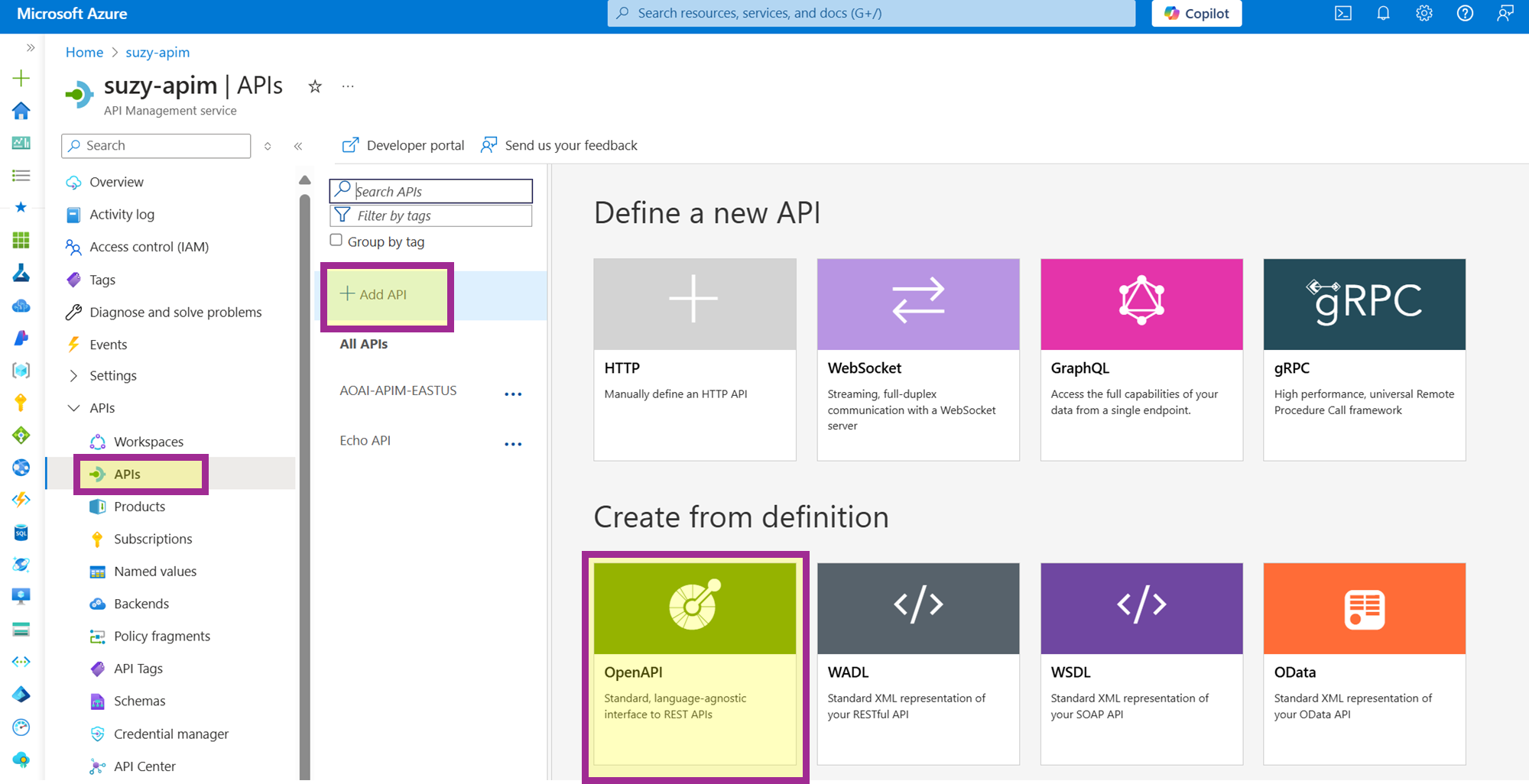Enable the Group by tag checkbox

tap(336, 241)
